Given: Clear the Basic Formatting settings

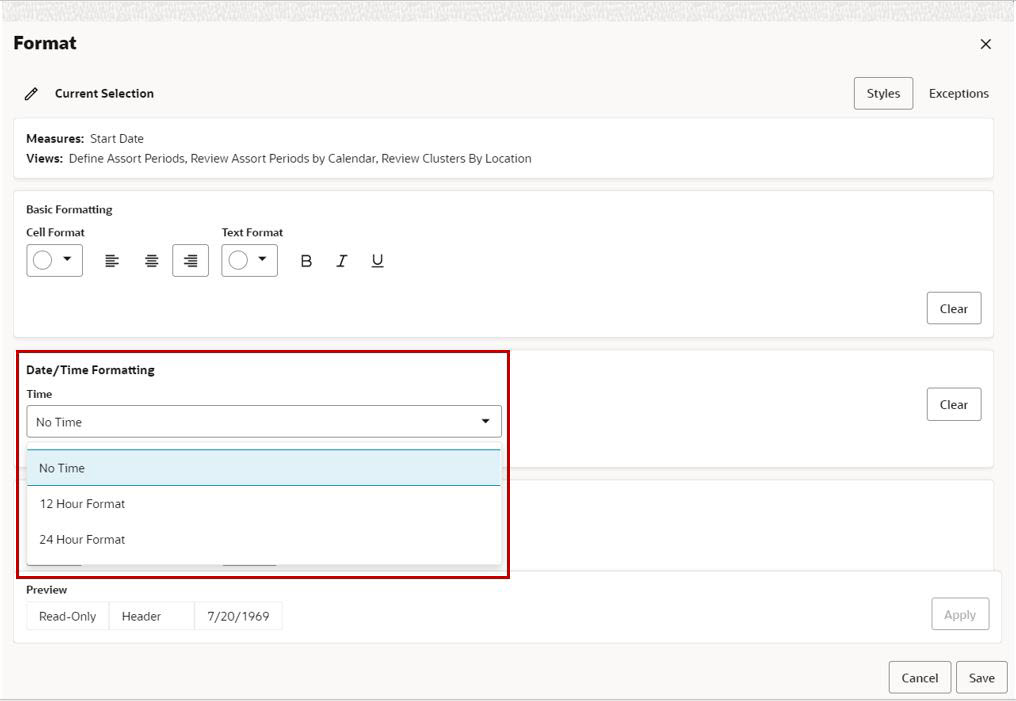Looking at the screenshot, I should [x=953, y=308].
